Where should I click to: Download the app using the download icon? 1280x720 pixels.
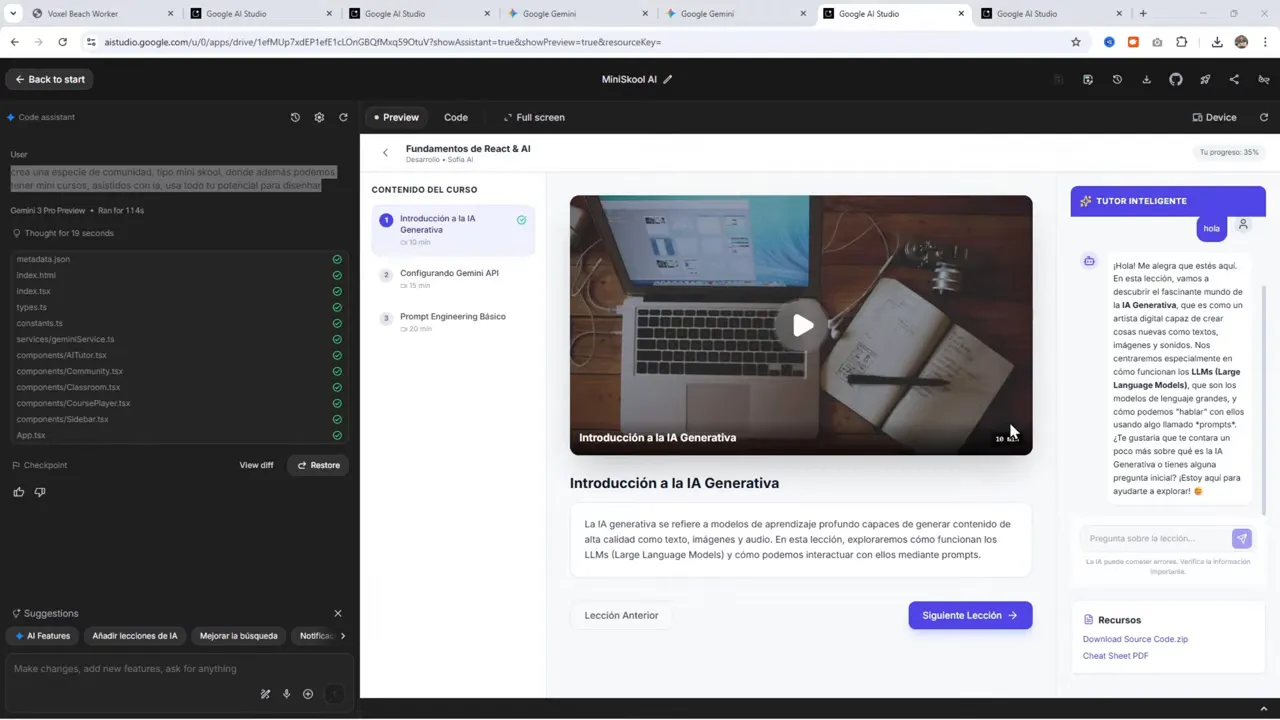1146,79
